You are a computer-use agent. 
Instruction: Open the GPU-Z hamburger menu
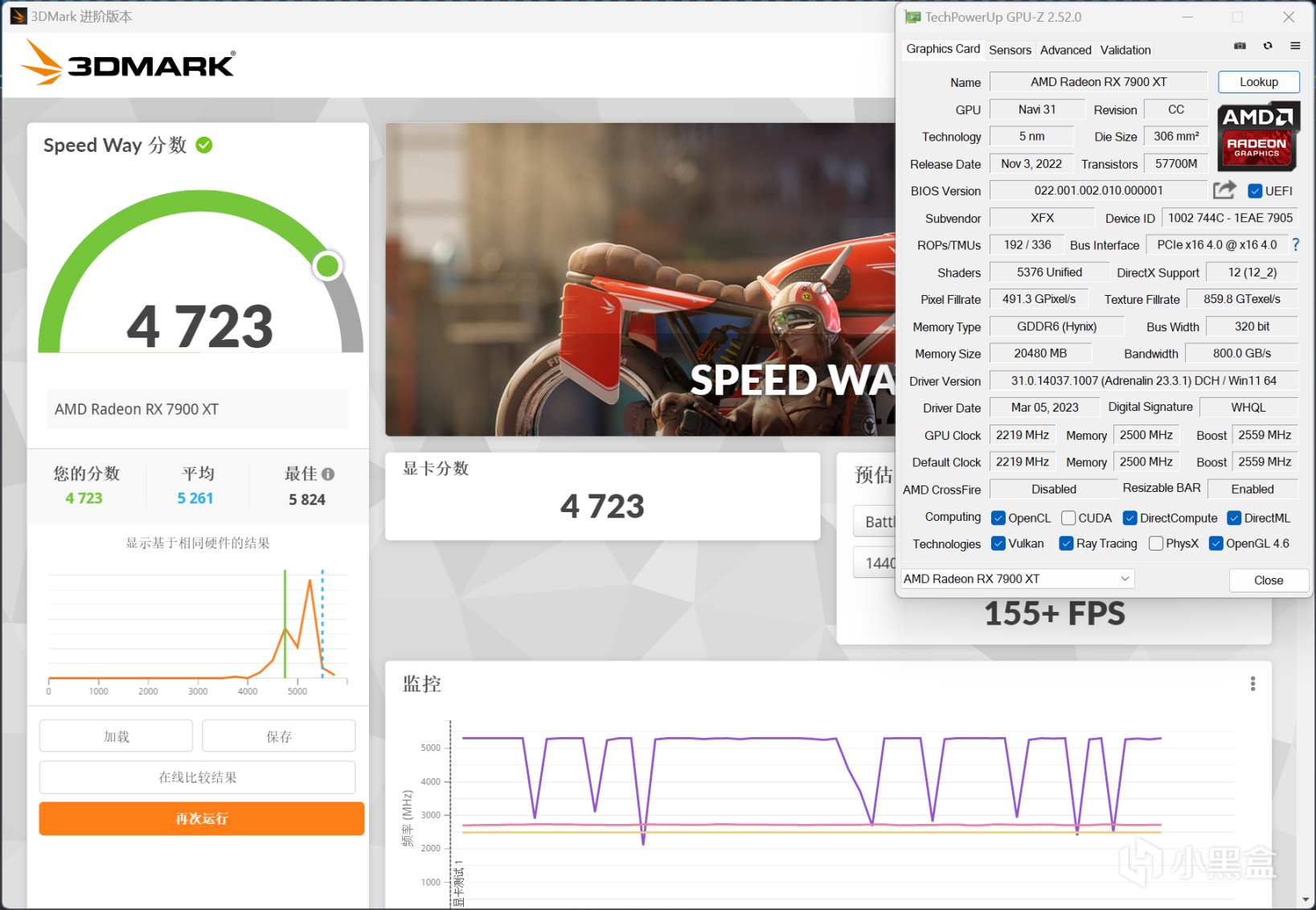point(1295,46)
